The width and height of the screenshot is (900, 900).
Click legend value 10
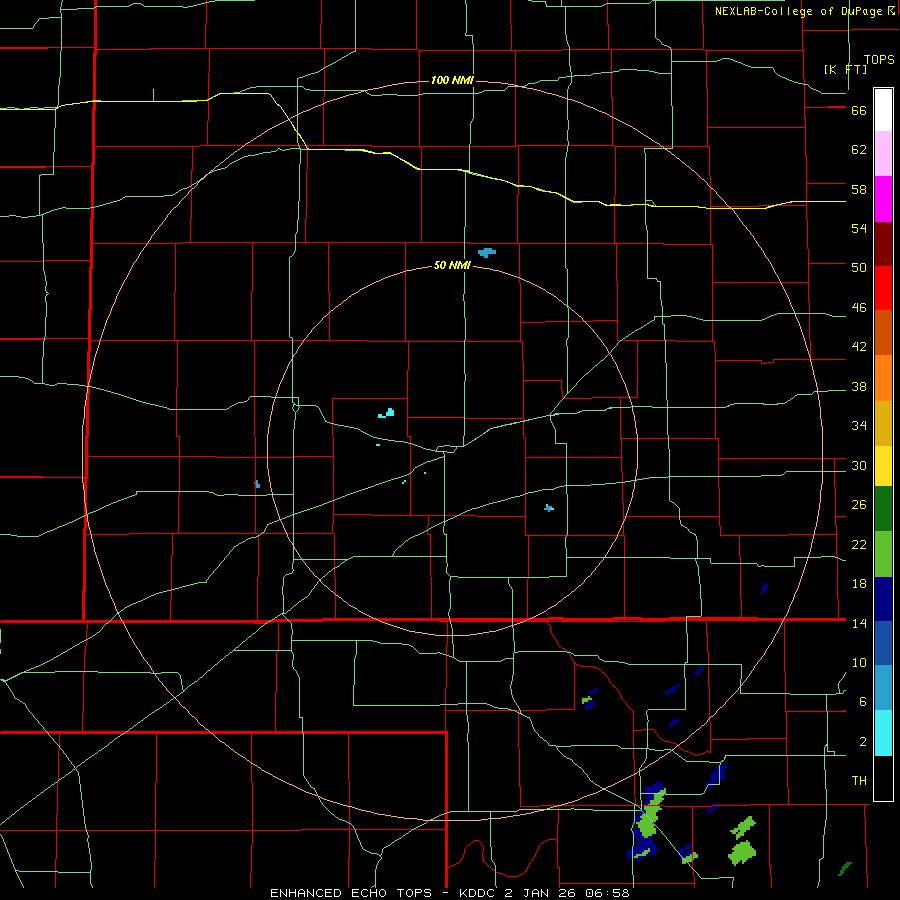tap(859, 662)
